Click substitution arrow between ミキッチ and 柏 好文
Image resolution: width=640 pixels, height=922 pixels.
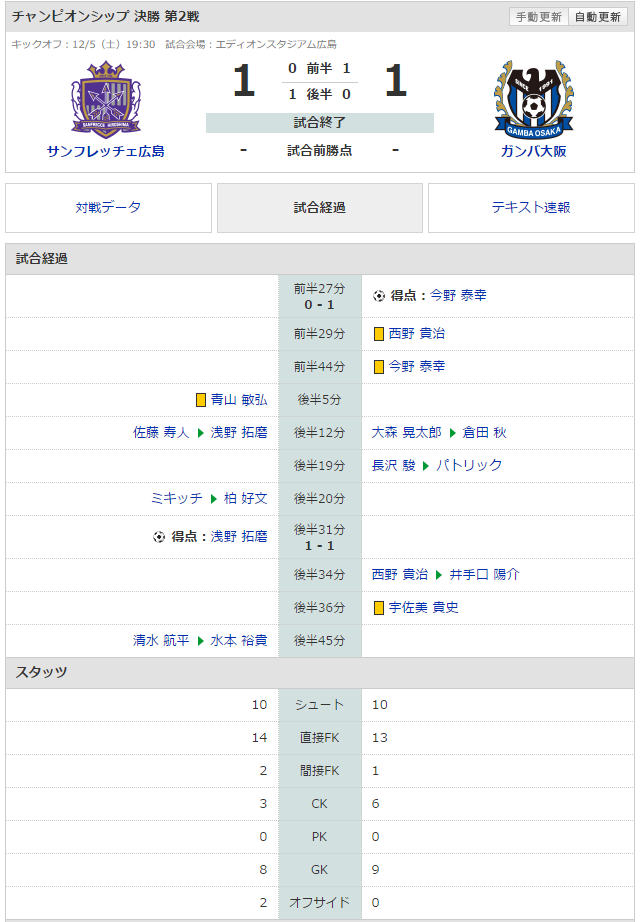(214, 499)
